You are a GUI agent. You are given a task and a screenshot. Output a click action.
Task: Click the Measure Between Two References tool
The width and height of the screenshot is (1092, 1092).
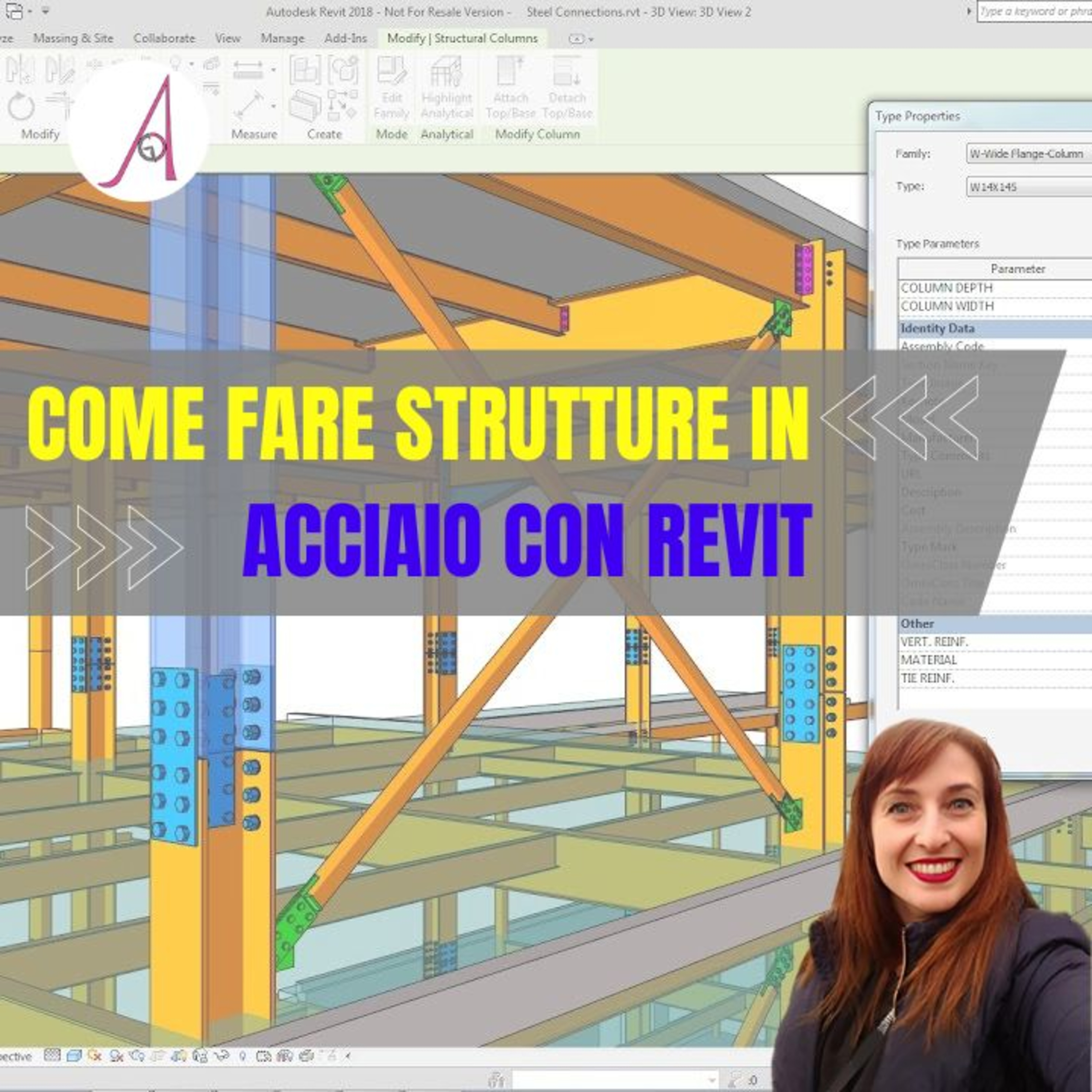[249, 105]
